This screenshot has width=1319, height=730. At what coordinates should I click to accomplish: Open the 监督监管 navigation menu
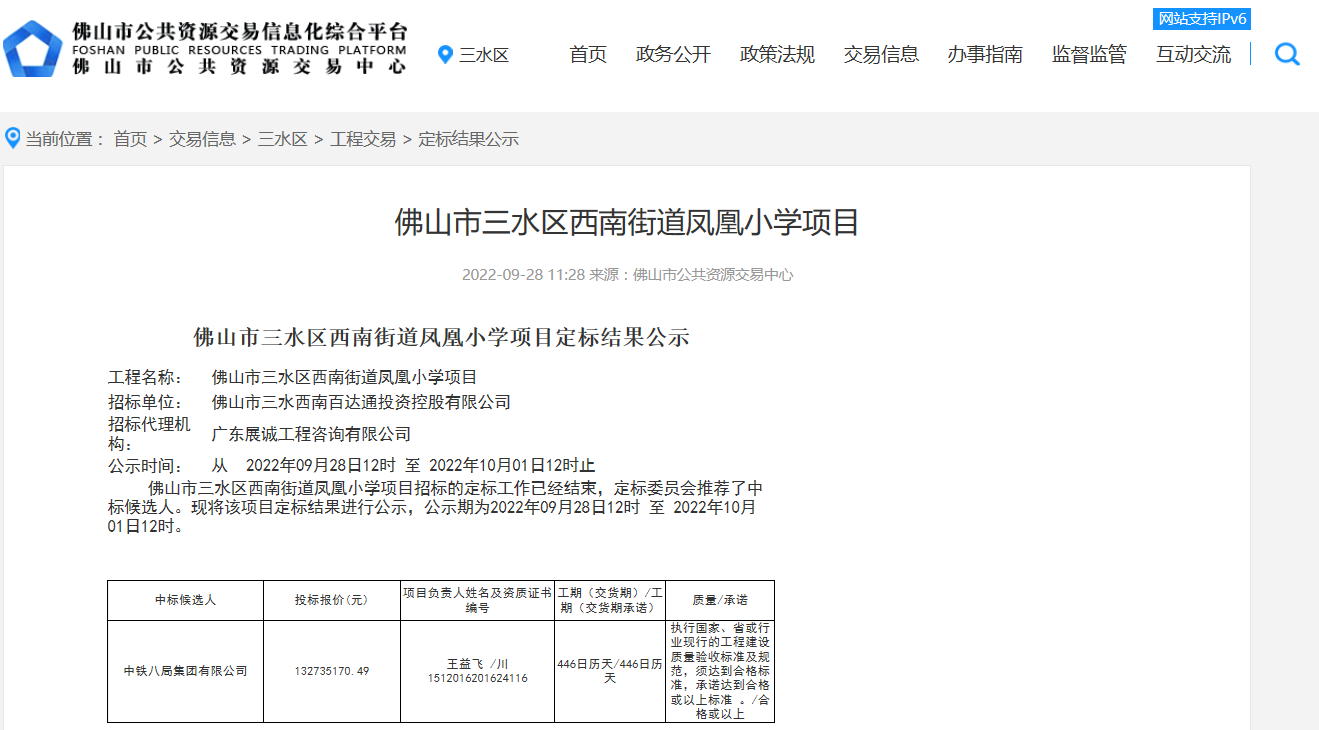[x=1088, y=55]
